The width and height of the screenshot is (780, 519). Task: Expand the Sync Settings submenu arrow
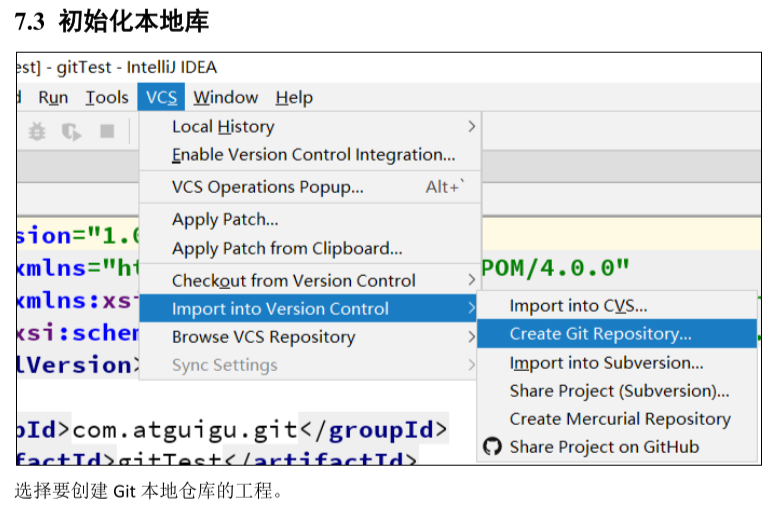(x=471, y=365)
